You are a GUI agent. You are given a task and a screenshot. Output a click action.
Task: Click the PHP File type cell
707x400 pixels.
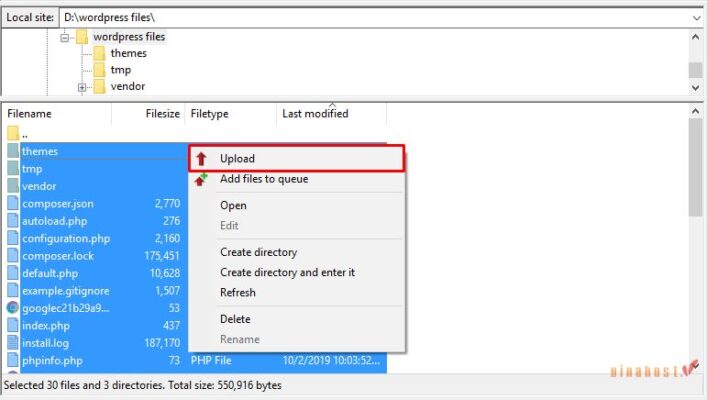pyautogui.click(x=211, y=360)
